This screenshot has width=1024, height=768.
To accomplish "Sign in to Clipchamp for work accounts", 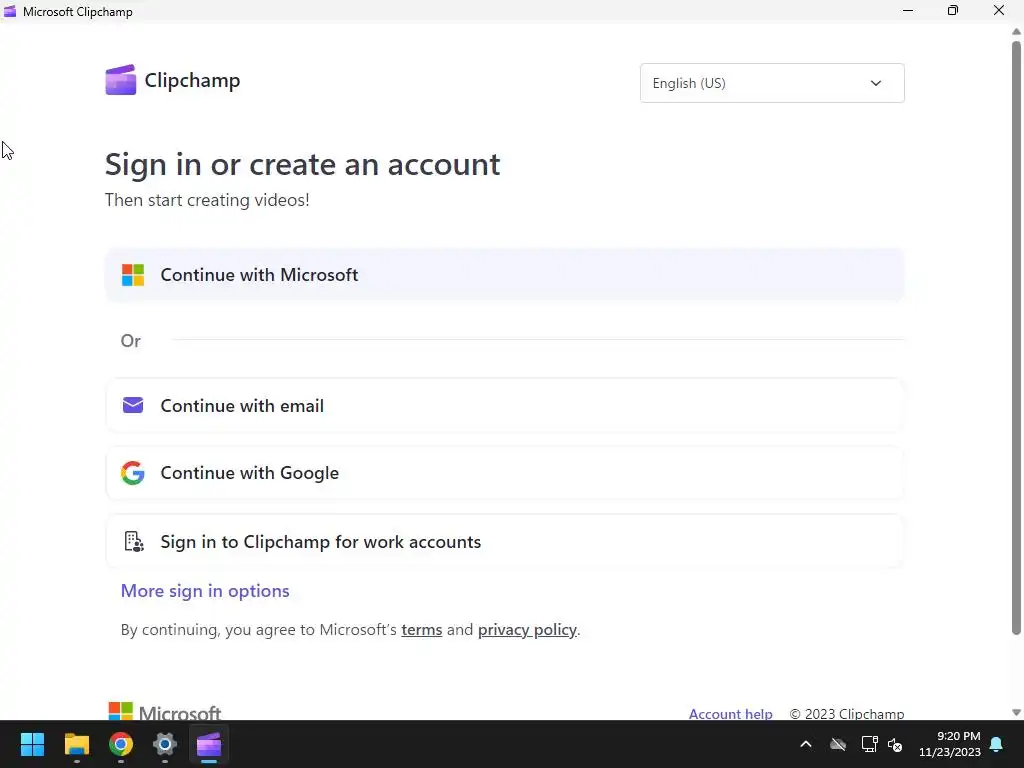I will click(x=505, y=541).
